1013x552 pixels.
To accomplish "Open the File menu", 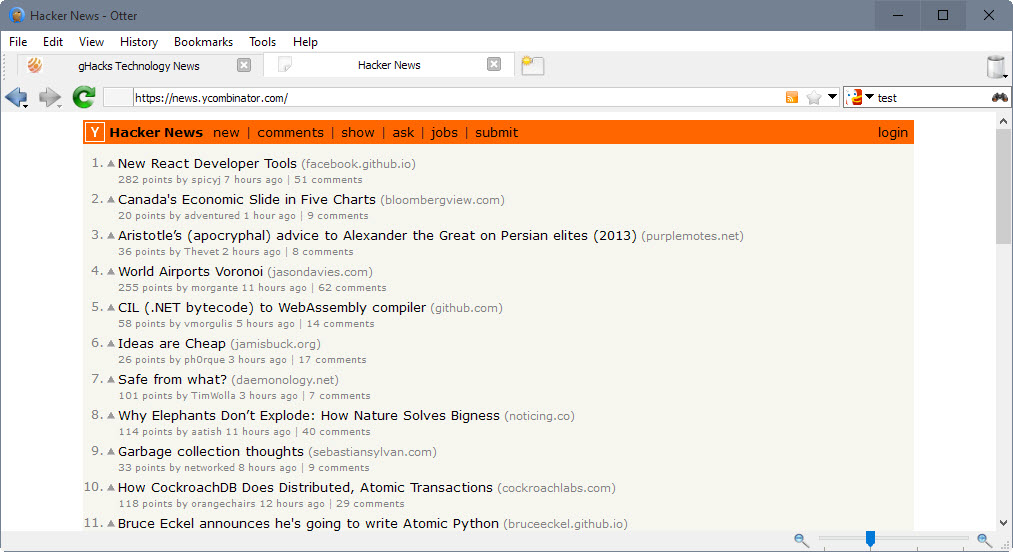I will (x=18, y=42).
